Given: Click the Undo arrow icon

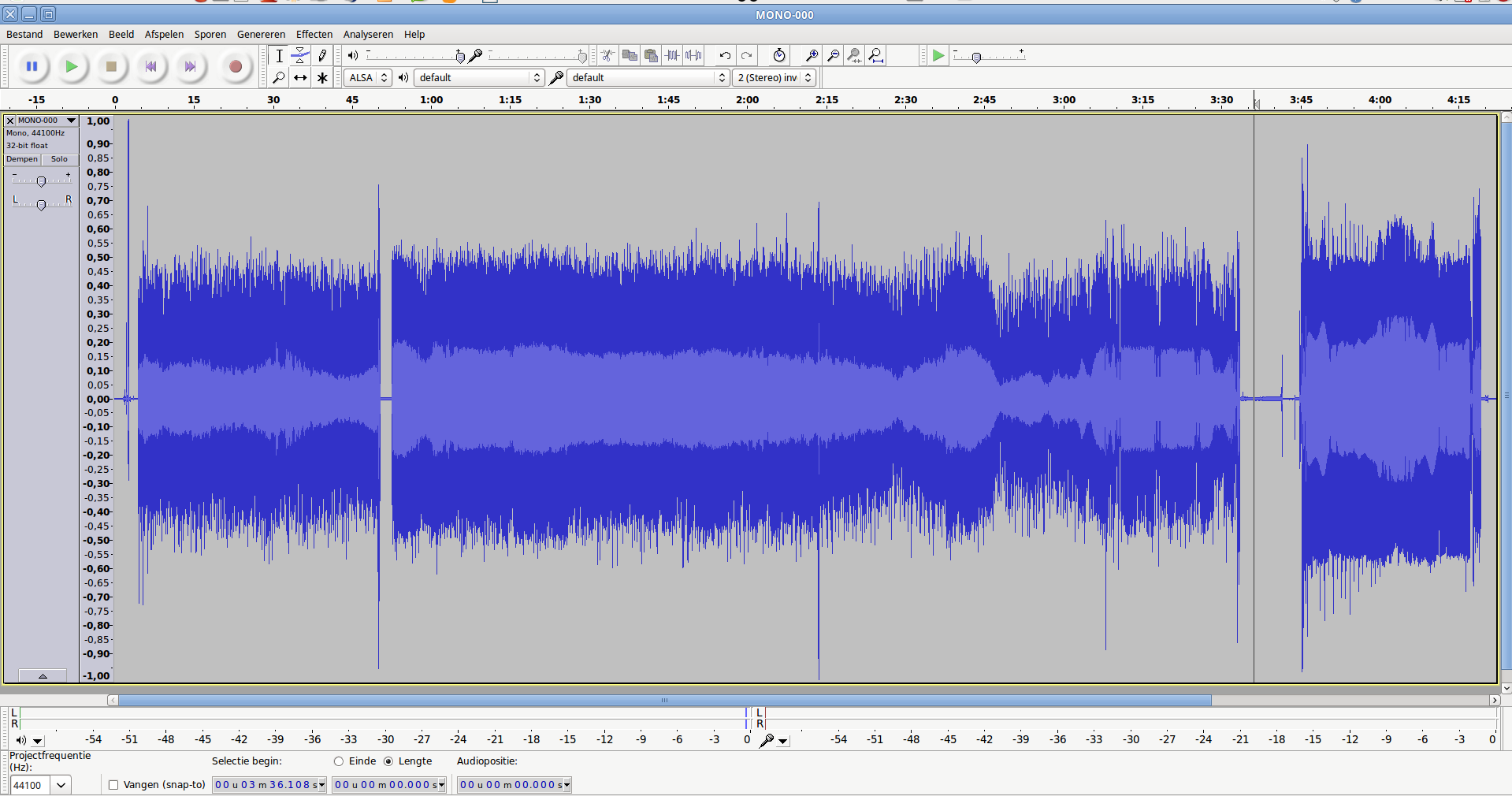Looking at the screenshot, I should pos(724,55).
